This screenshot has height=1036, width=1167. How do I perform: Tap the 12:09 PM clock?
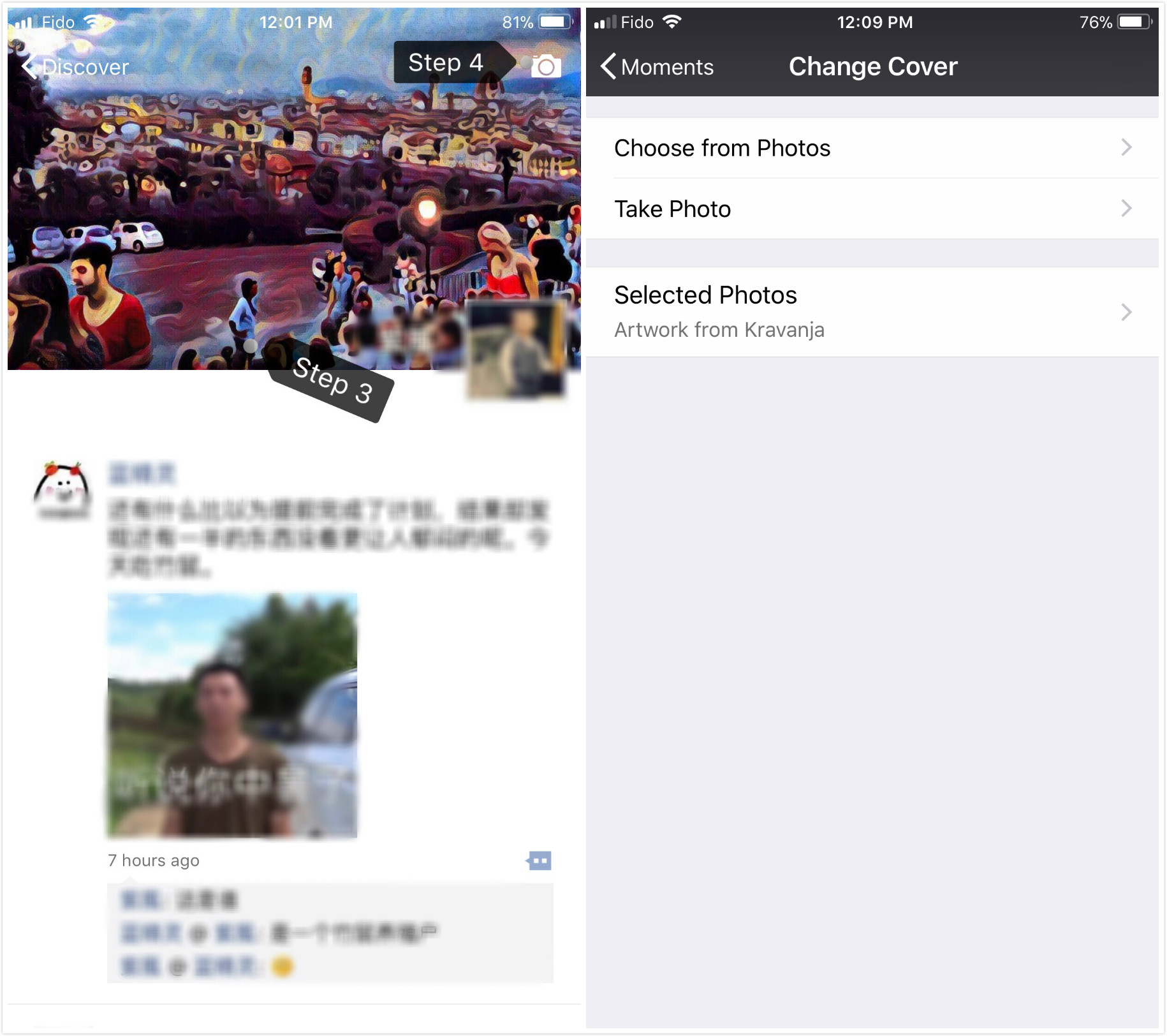[875, 22]
